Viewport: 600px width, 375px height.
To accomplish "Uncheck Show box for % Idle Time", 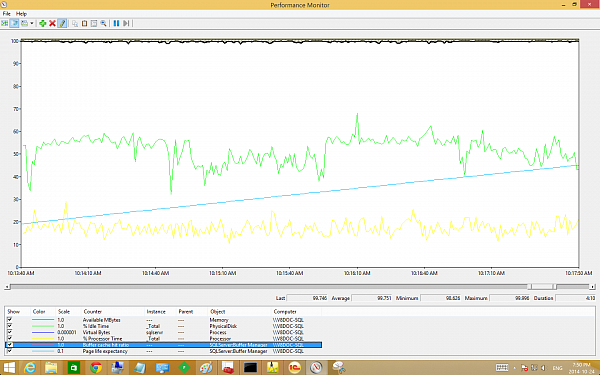I will click(10, 326).
